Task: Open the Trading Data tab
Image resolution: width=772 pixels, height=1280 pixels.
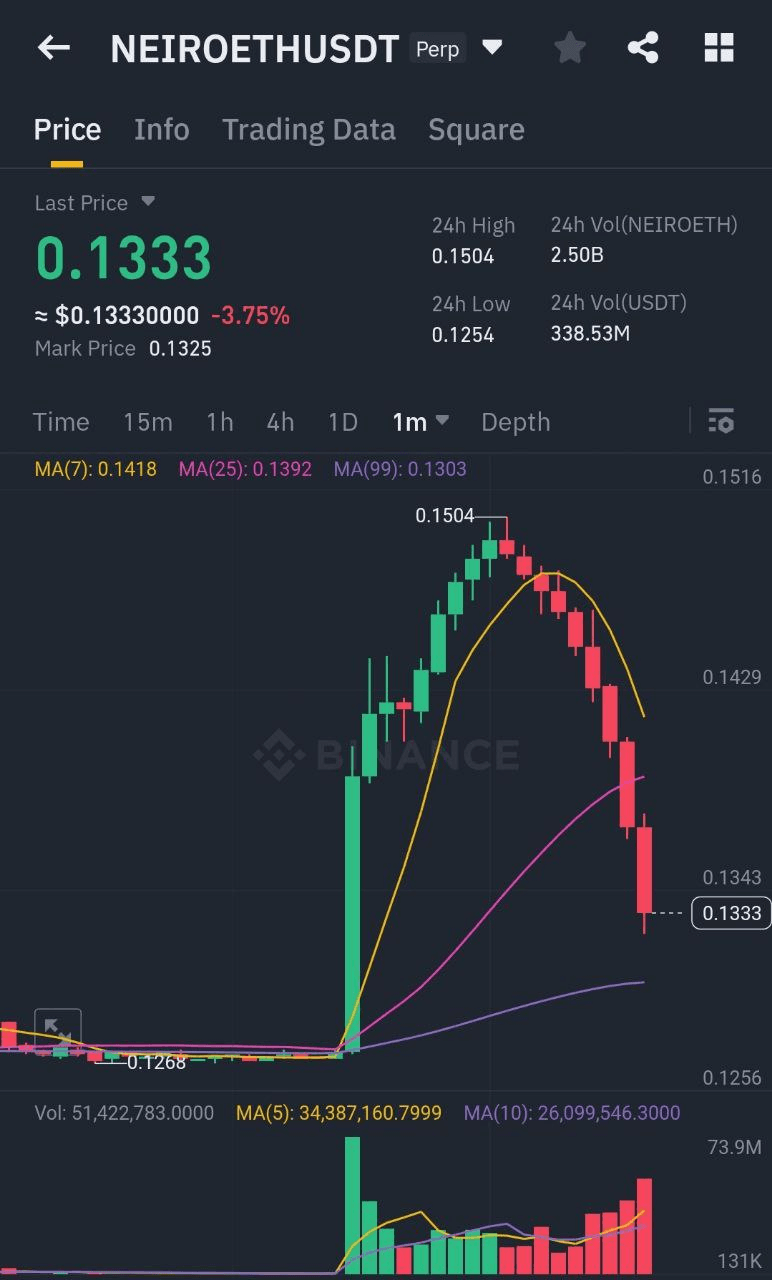Action: [309, 129]
